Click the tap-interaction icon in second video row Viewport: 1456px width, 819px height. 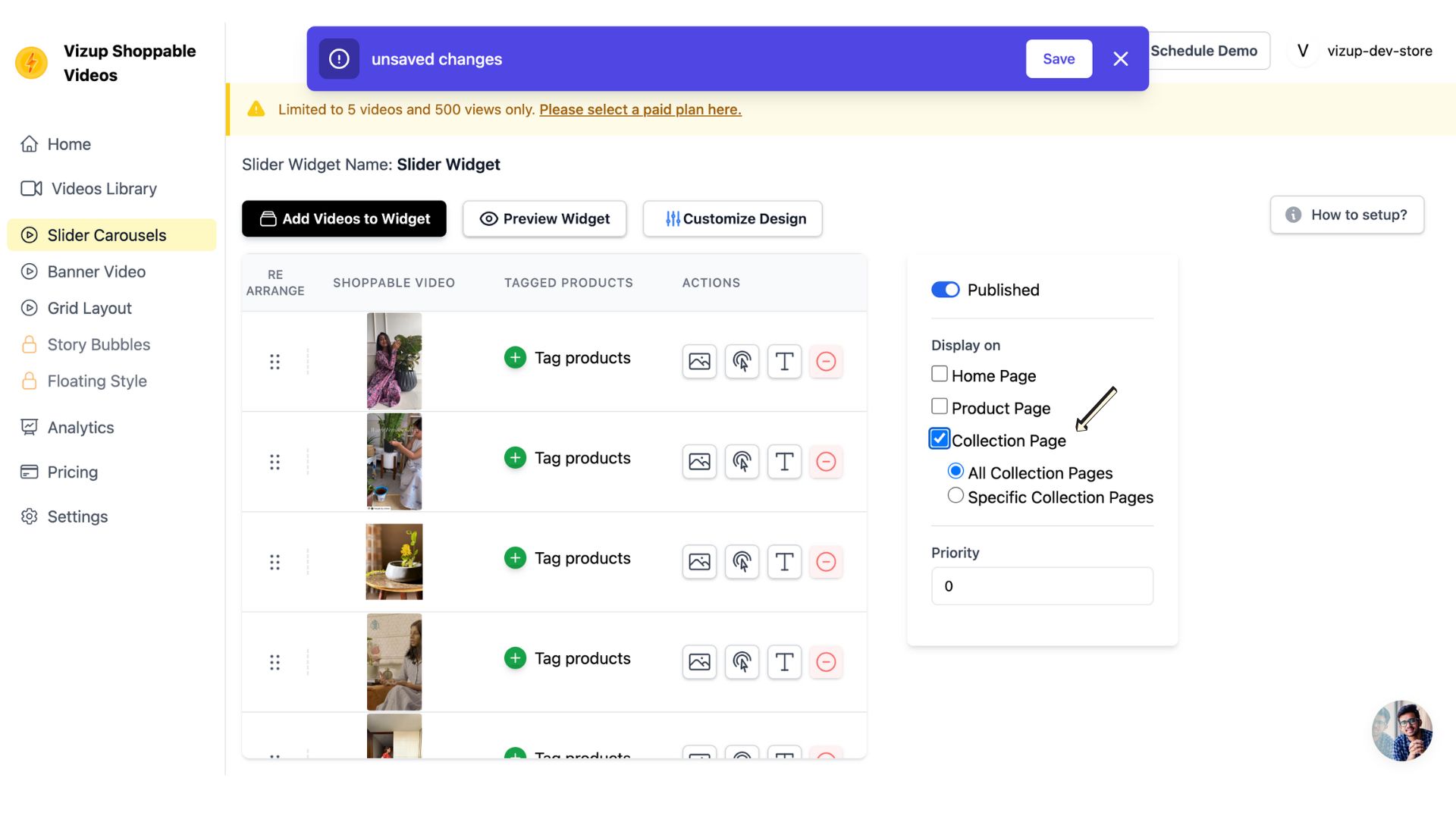click(742, 461)
